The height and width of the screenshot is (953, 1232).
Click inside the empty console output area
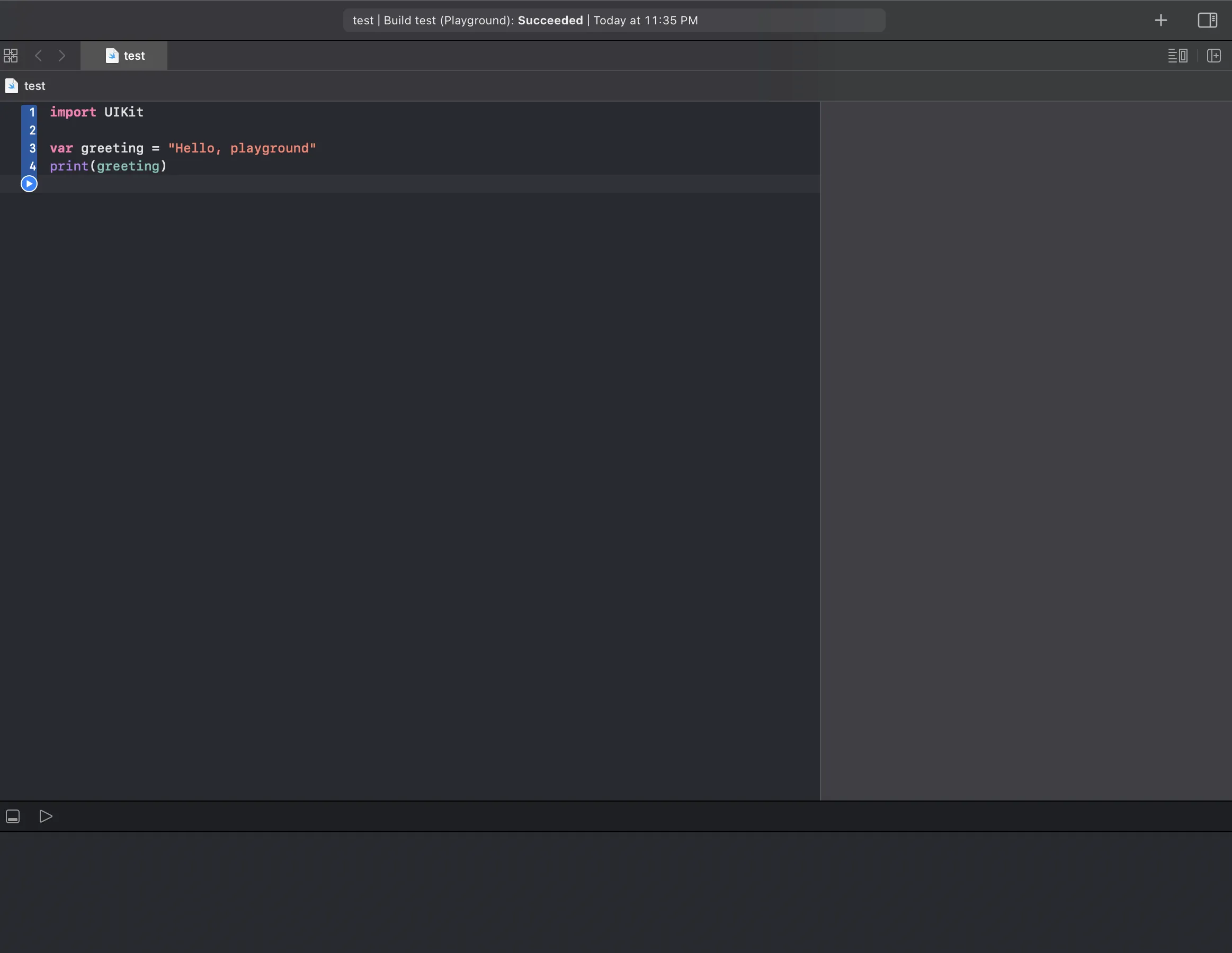point(615,891)
